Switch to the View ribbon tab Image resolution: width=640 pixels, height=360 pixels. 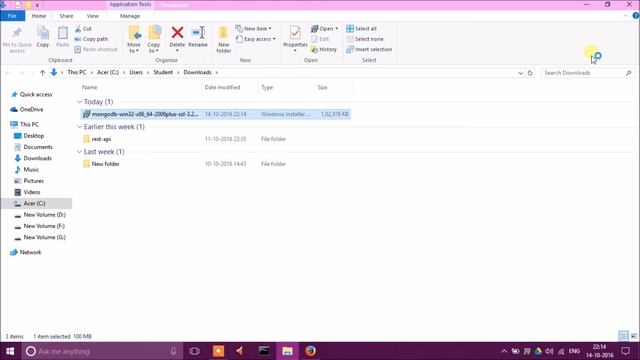(x=93, y=16)
